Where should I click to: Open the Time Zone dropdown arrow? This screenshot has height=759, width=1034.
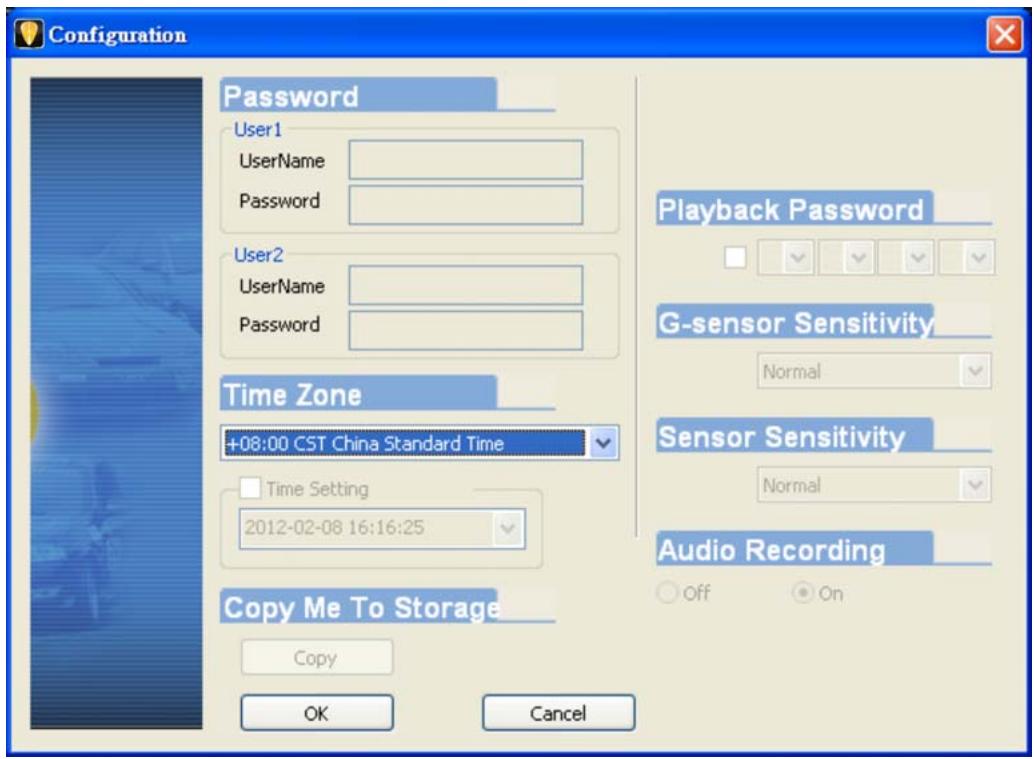tap(603, 443)
